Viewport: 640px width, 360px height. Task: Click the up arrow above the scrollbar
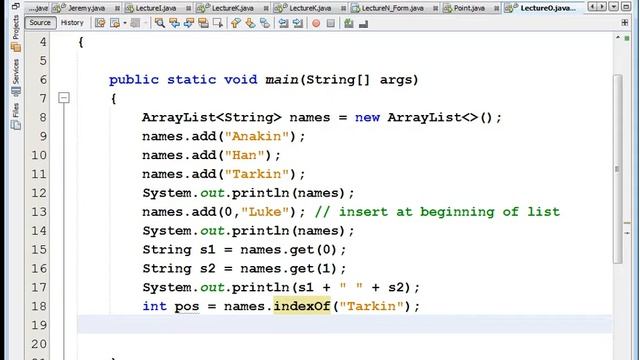point(618,38)
